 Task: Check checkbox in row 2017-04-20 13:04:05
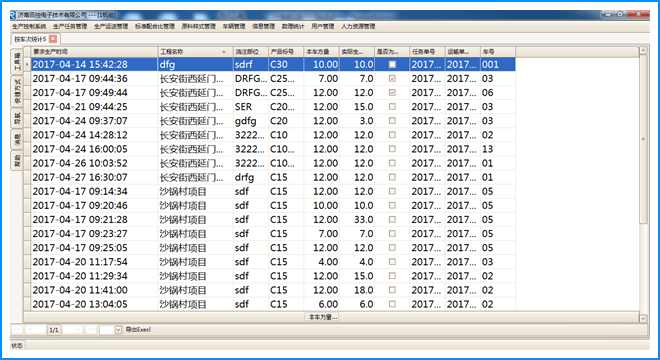click(392, 304)
